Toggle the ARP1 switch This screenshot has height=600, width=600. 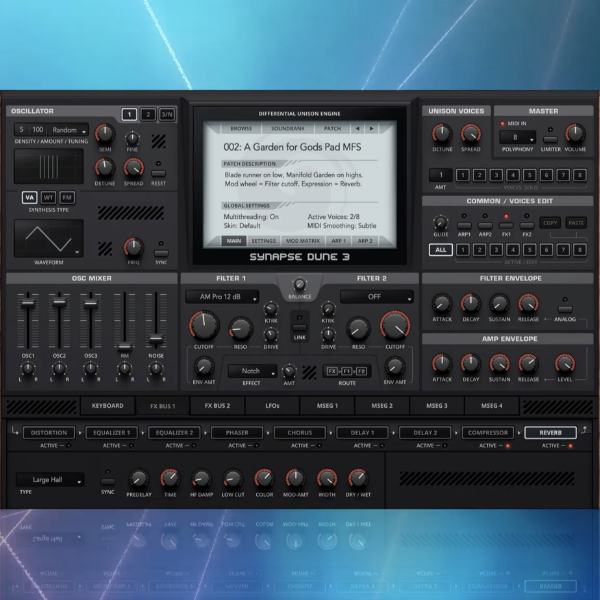pyautogui.click(x=464, y=225)
